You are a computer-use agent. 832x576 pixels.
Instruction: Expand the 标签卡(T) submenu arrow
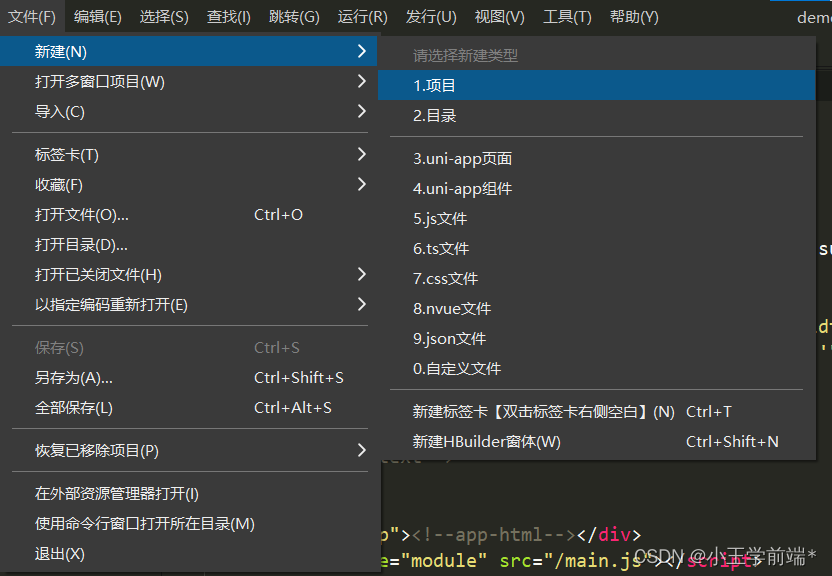pyautogui.click(x=361, y=154)
